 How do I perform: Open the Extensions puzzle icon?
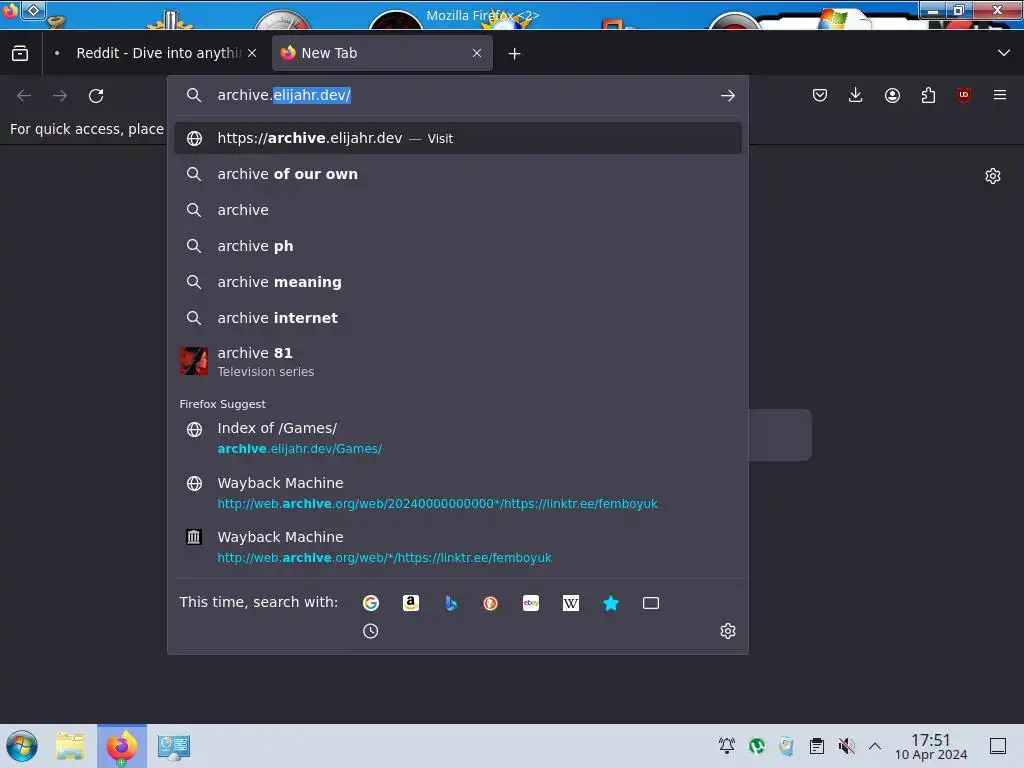[x=928, y=95]
